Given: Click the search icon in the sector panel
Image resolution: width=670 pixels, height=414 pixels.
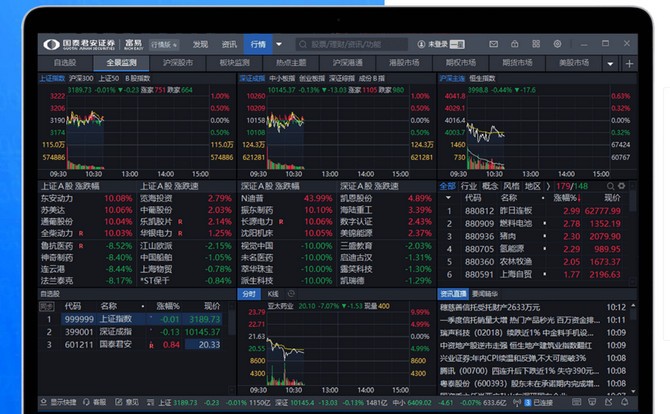Looking at the screenshot, I should [610, 186].
